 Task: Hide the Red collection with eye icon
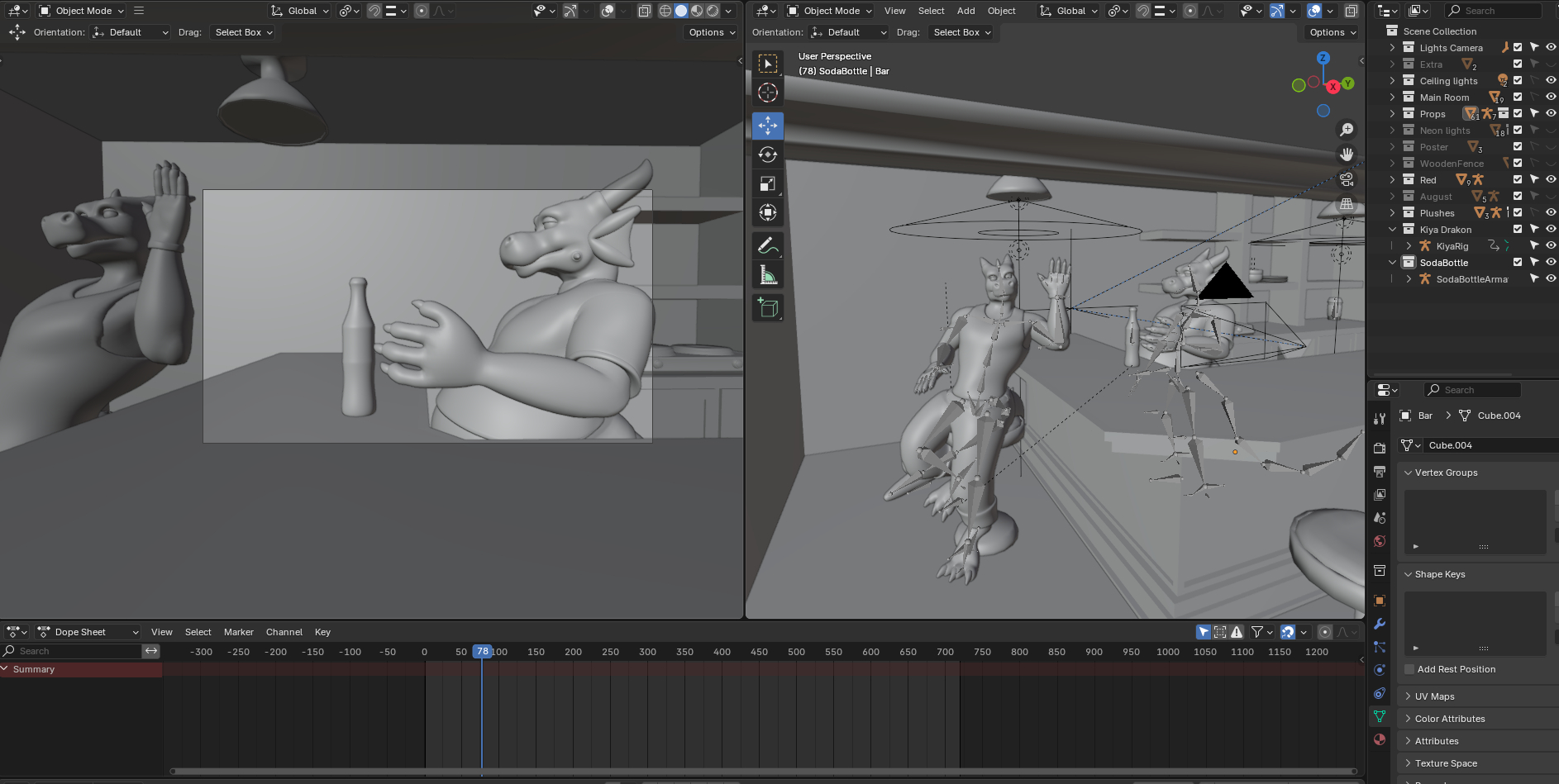[1551, 179]
